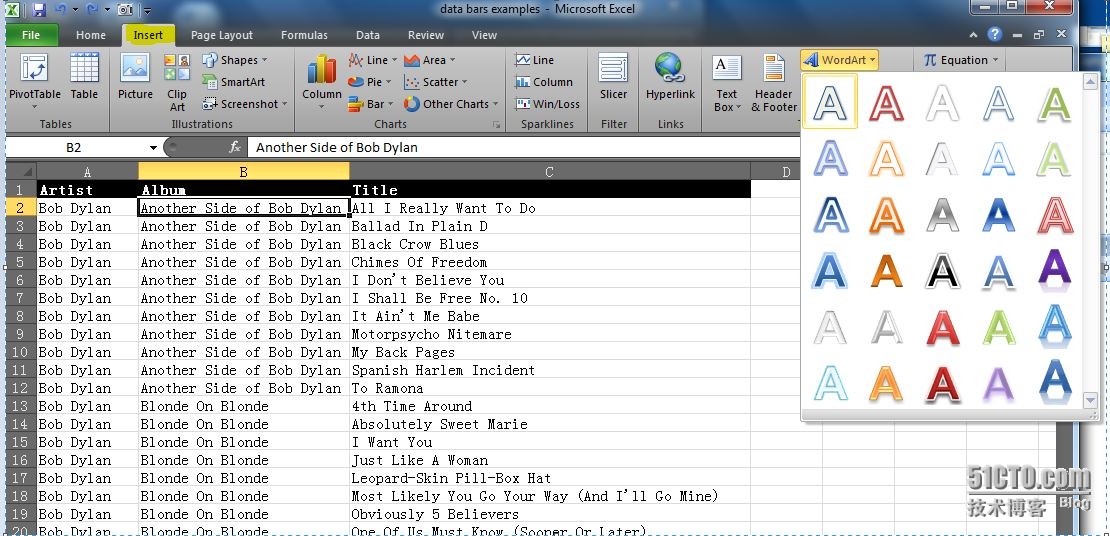Switch to the Data tab
Viewport: 1110px width, 536px height.
tap(368, 35)
